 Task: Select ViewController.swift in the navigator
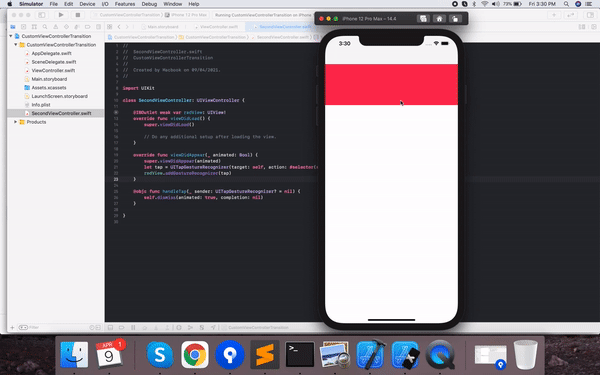(53, 70)
